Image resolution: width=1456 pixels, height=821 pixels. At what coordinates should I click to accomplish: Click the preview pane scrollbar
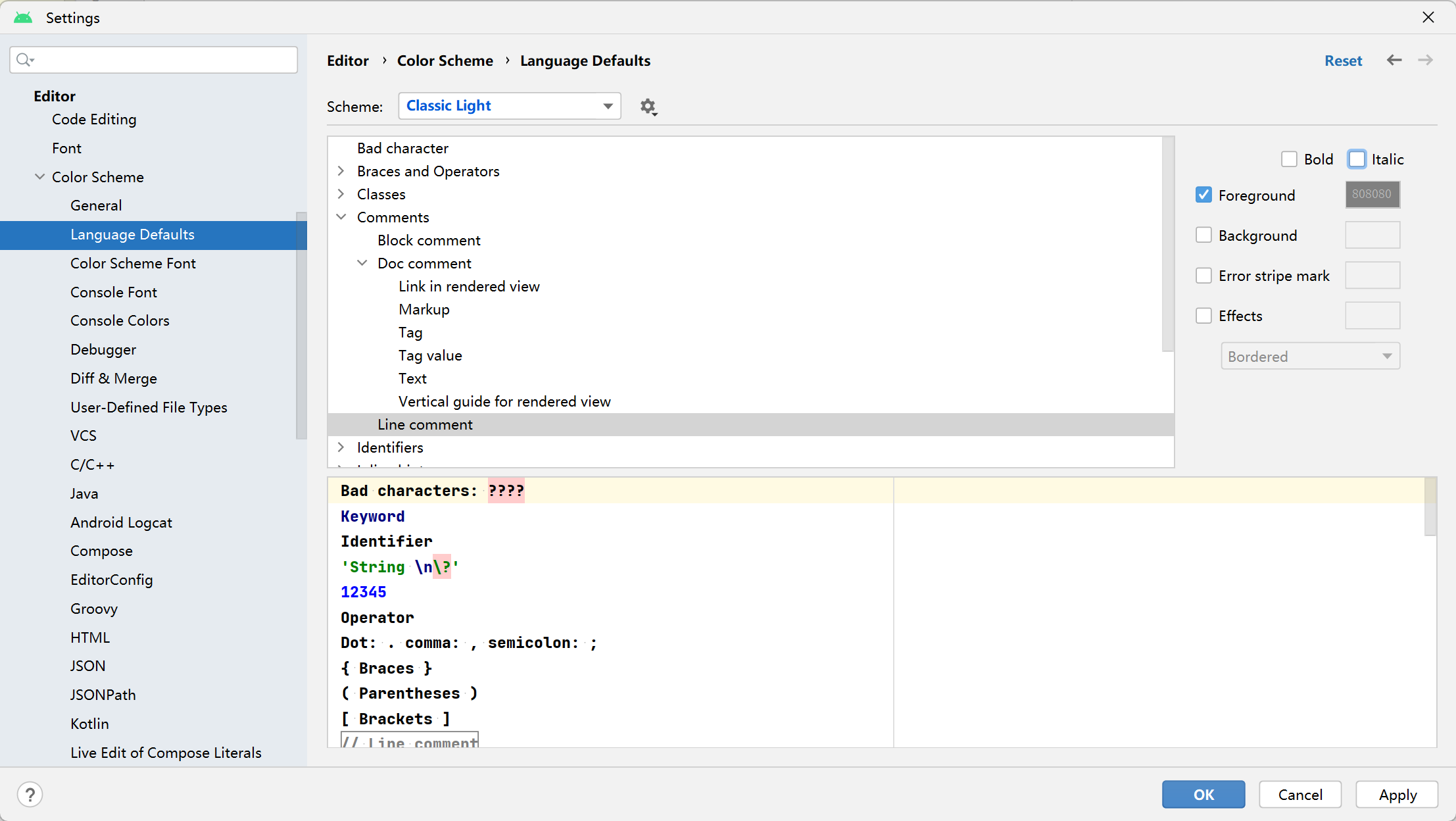click(1430, 507)
